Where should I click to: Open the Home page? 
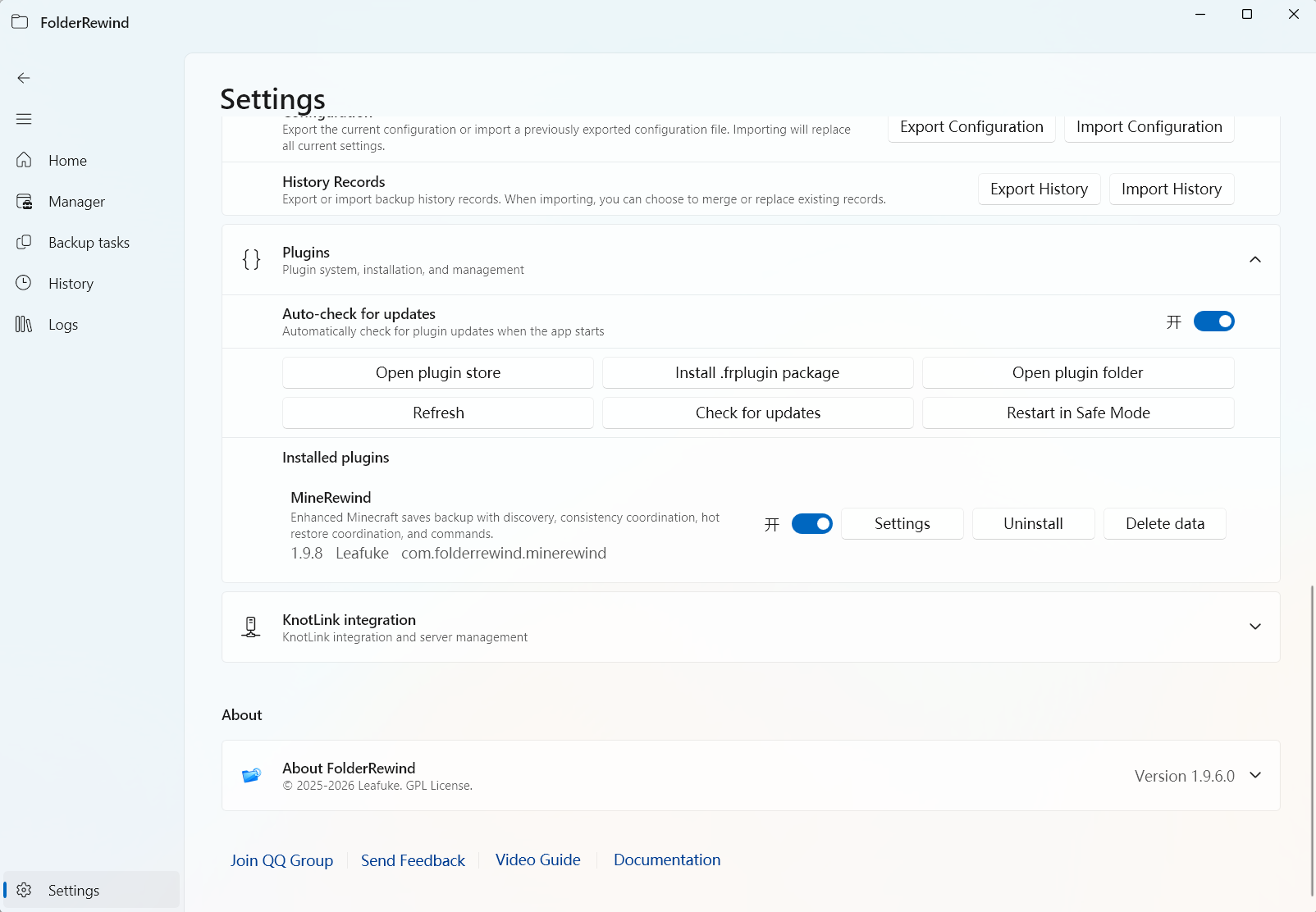pyautogui.click(x=91, y=160)
